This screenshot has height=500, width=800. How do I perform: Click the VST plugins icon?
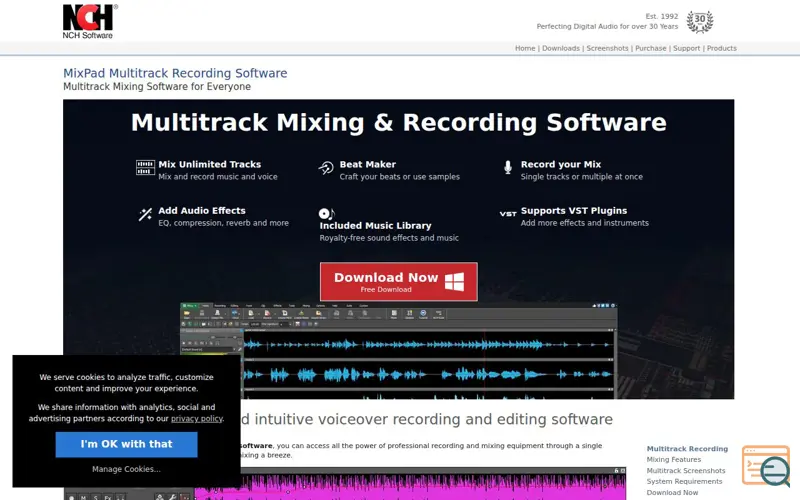coord(508,214)
